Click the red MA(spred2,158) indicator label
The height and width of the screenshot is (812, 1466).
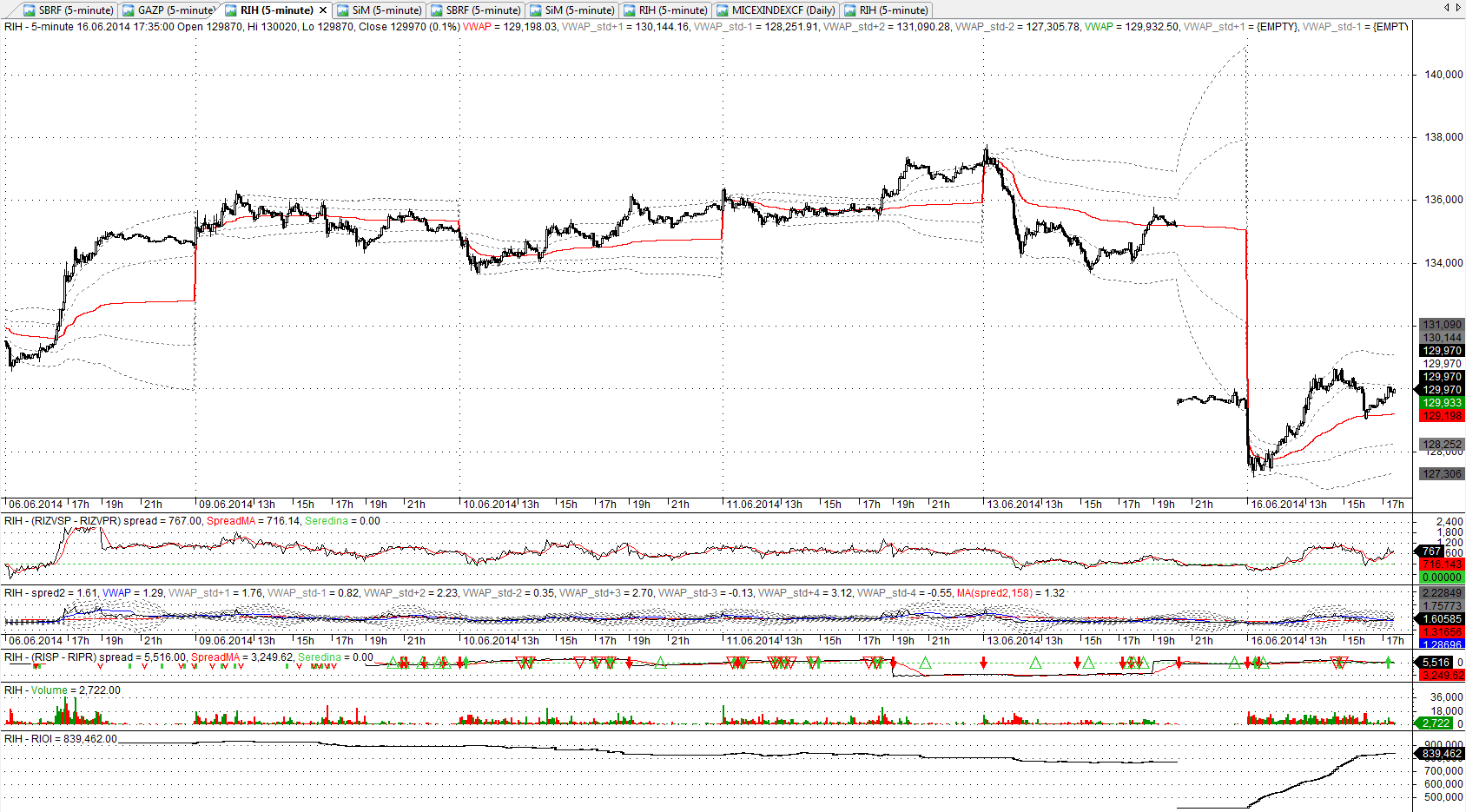[x=994, y=593]
